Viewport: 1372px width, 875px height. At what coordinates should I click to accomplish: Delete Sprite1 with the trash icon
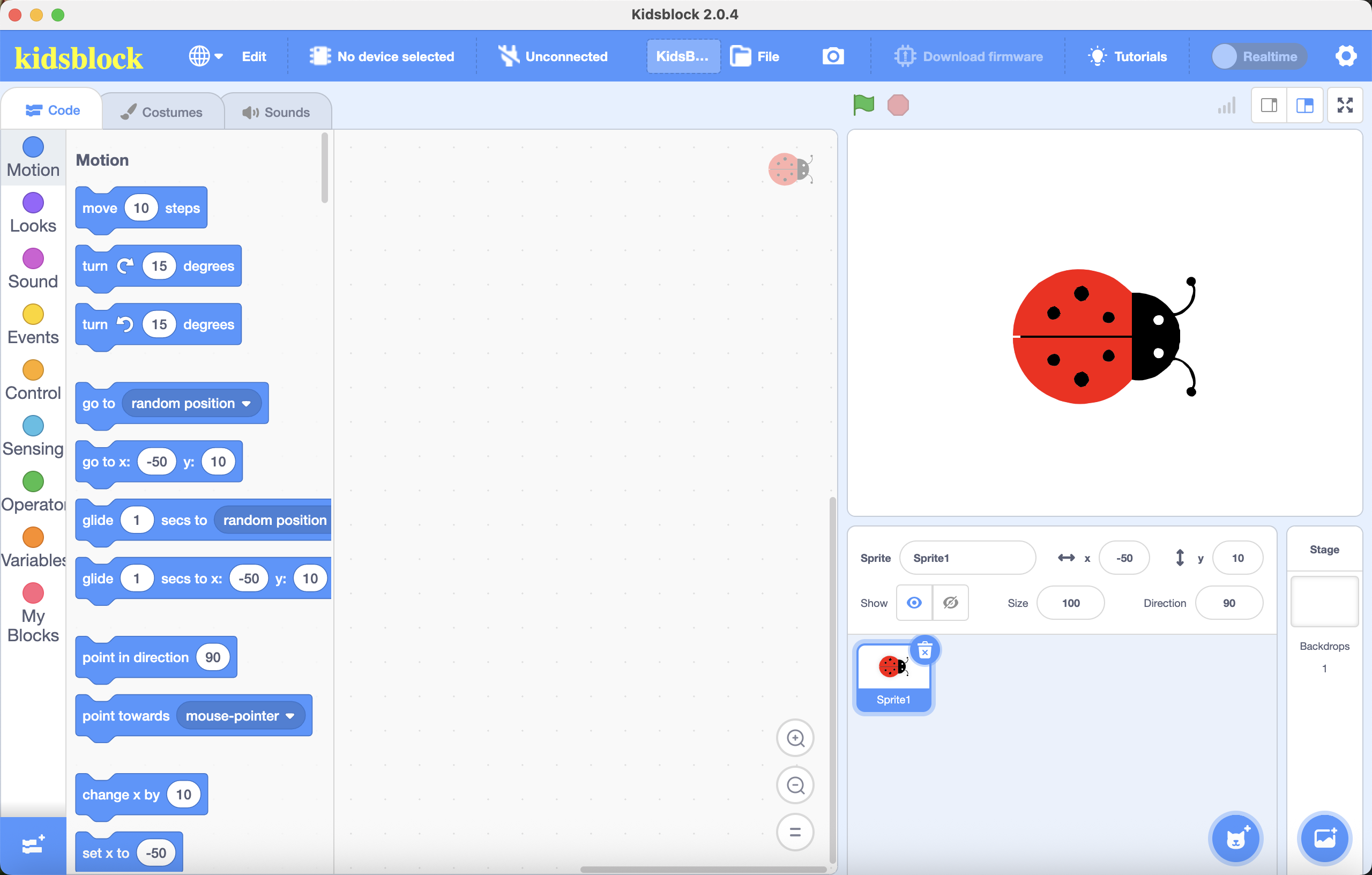coord(924,650)
